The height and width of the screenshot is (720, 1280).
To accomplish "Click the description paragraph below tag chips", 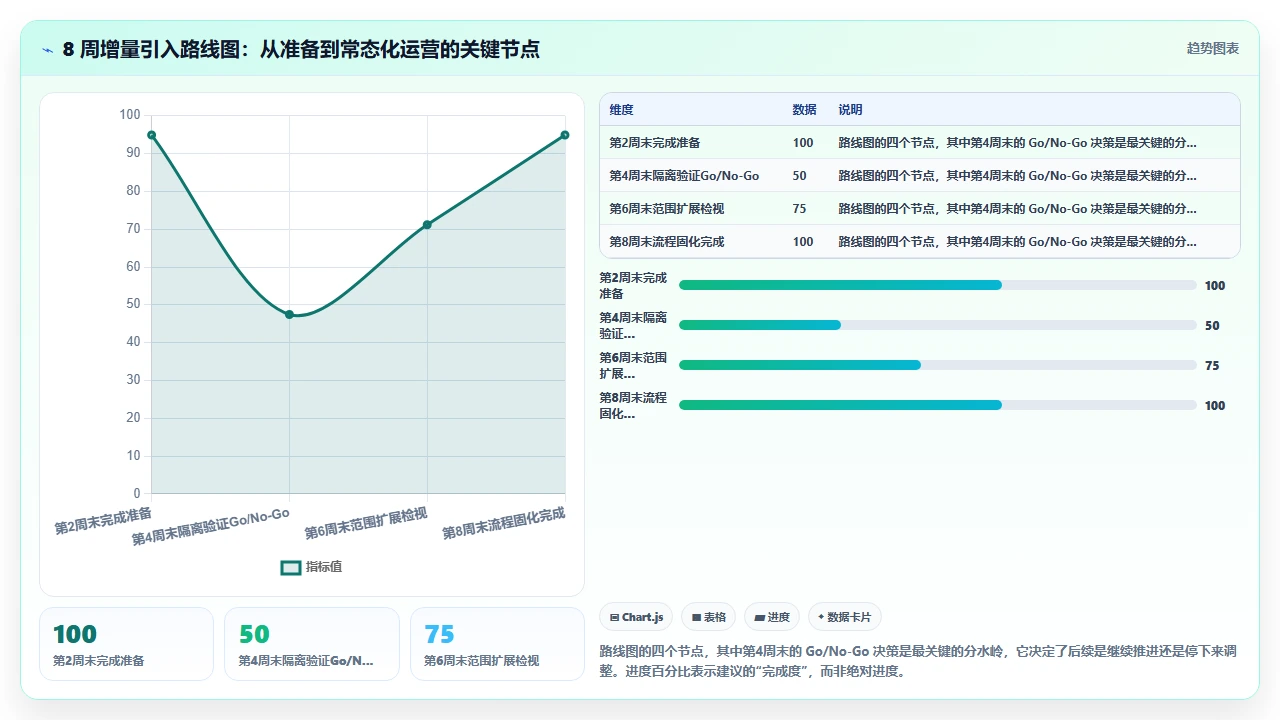I will tap(919, 661).
